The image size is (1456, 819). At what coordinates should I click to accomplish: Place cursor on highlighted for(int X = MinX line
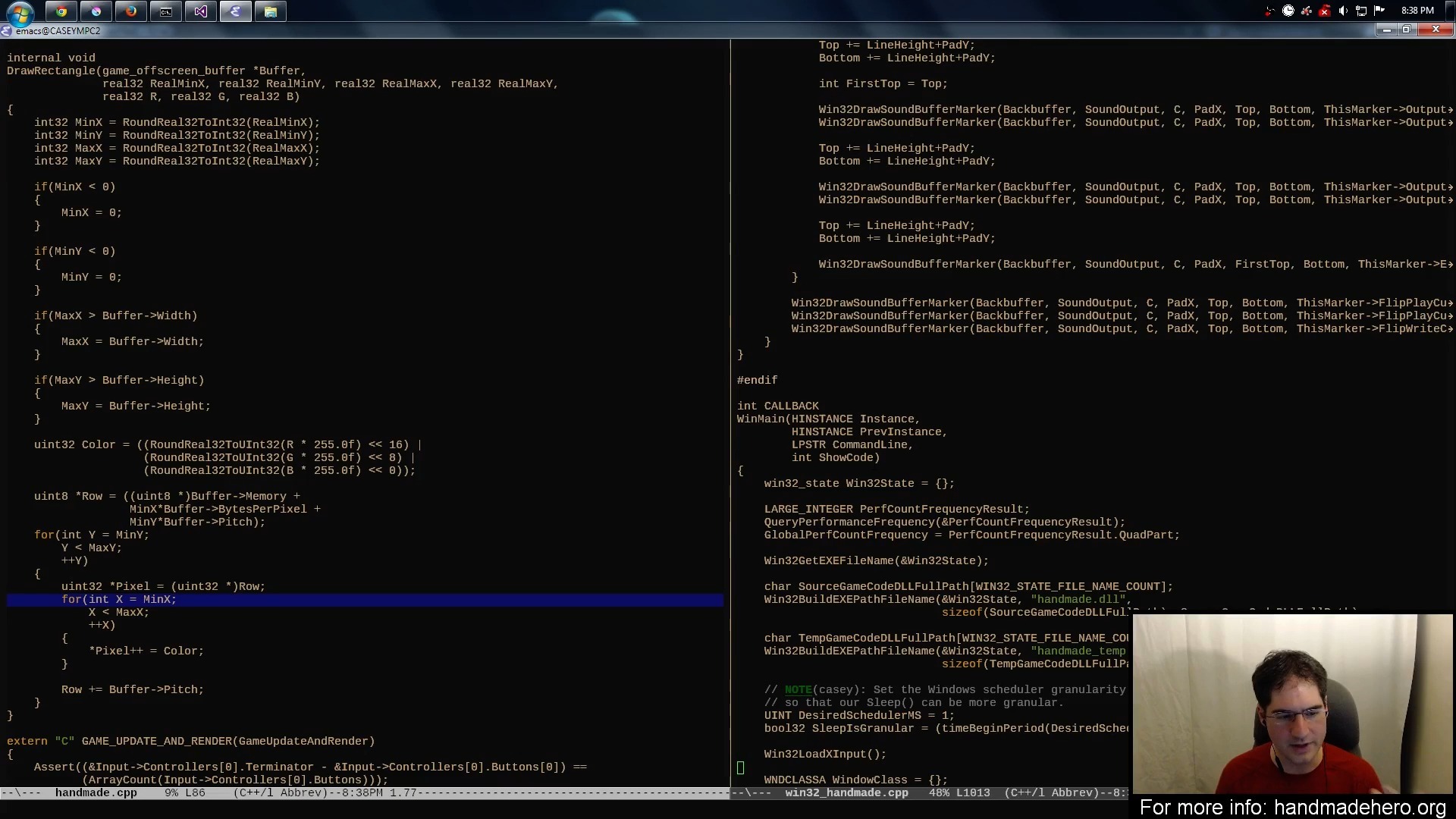[x=119, y=600]
